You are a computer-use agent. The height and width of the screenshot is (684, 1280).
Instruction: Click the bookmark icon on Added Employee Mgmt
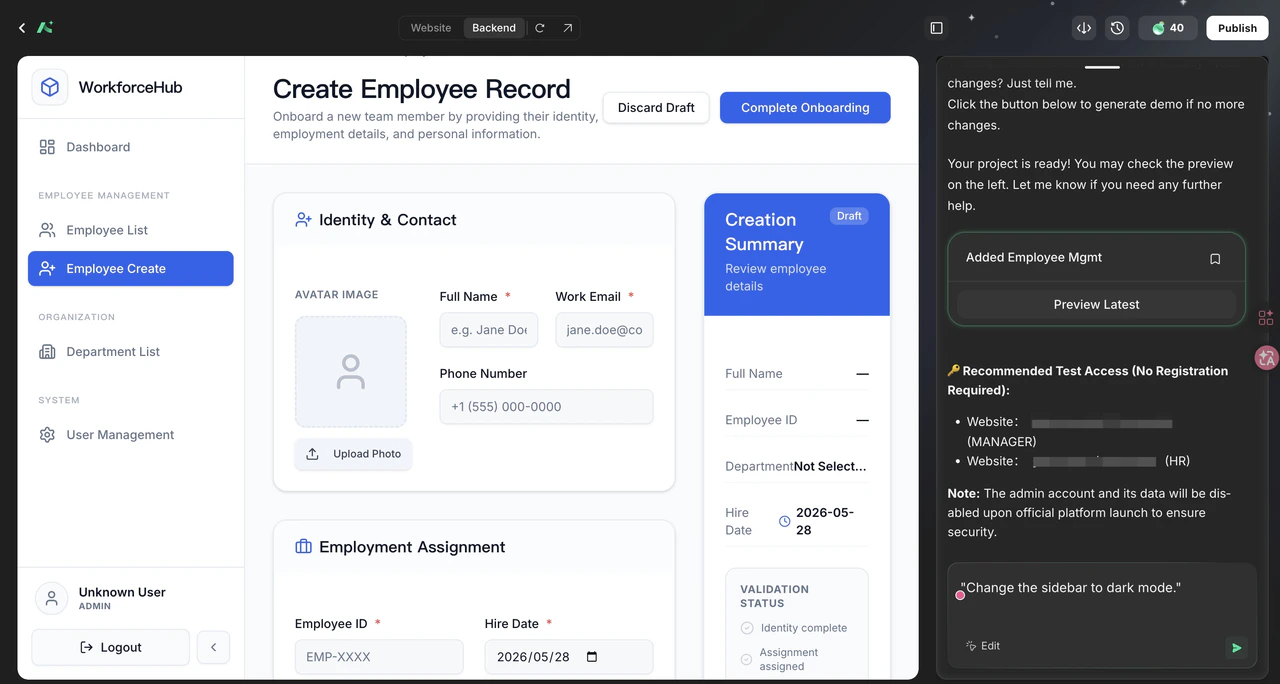[1215, 258]
